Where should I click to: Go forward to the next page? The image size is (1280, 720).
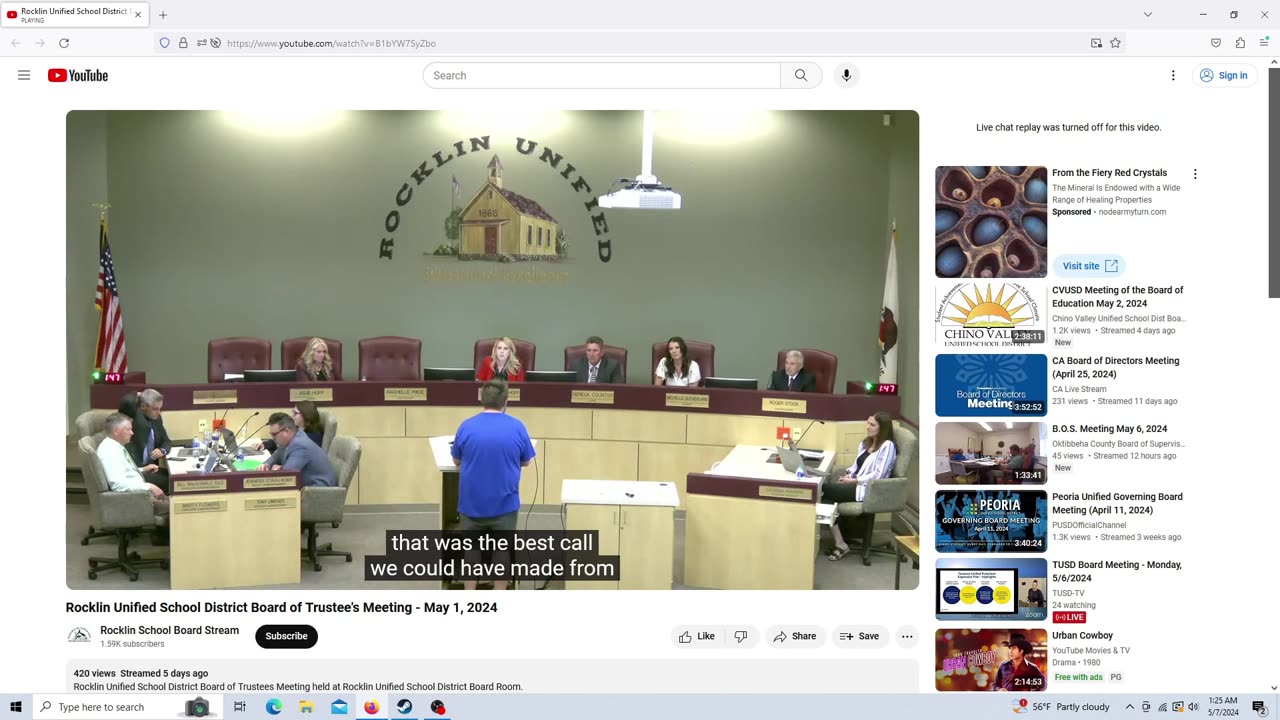[40, 43]
